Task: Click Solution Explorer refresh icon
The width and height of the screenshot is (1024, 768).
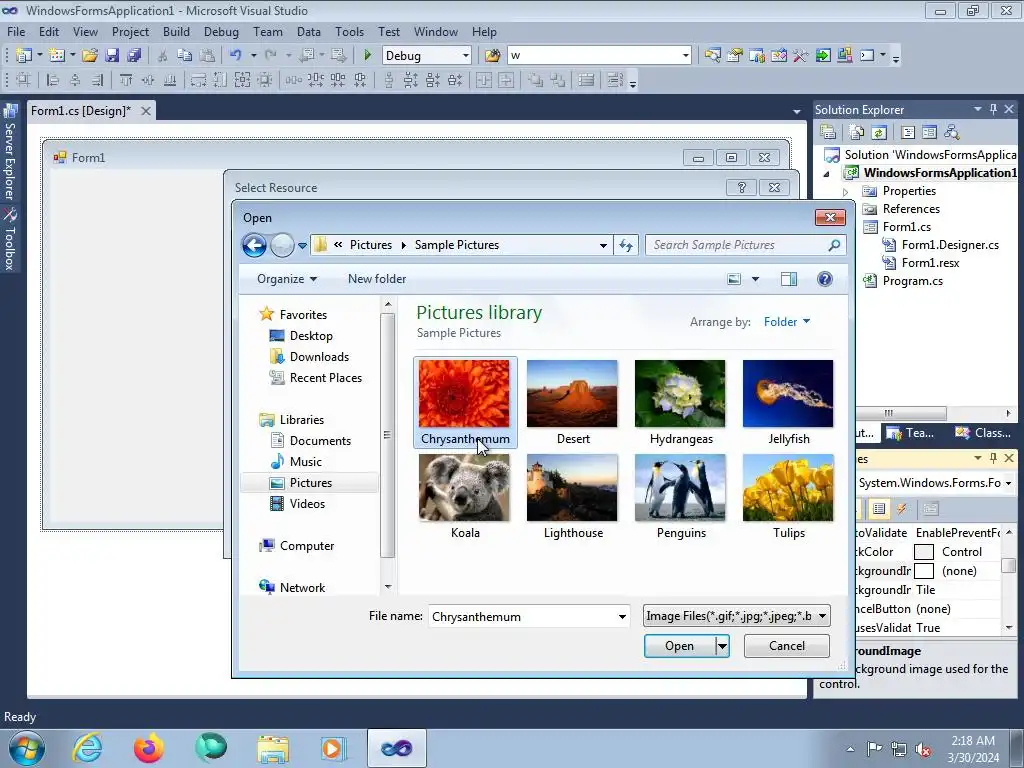Action: coord(879,133)
